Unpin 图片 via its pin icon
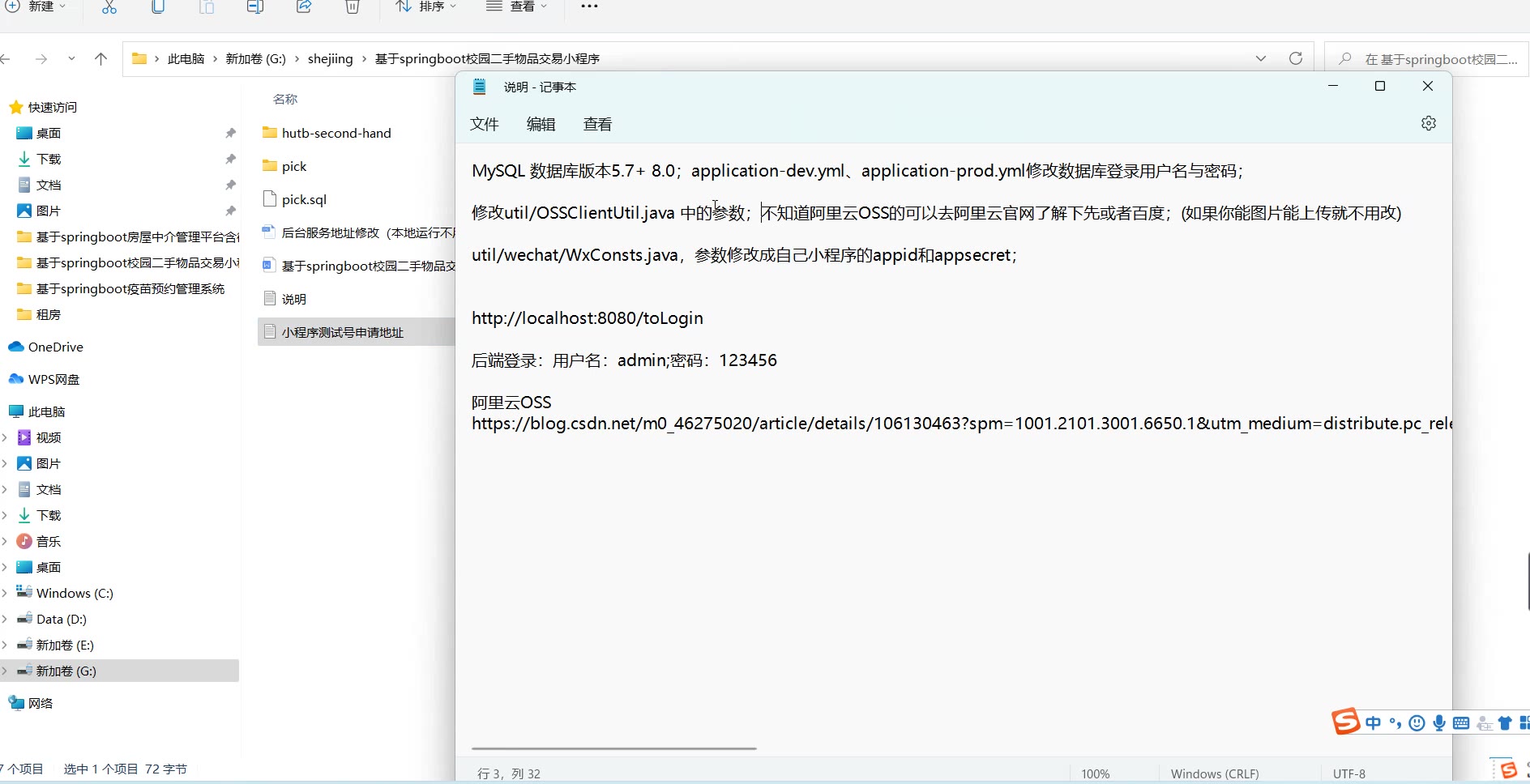The image size is (1530, 784). tap(231, 211)
